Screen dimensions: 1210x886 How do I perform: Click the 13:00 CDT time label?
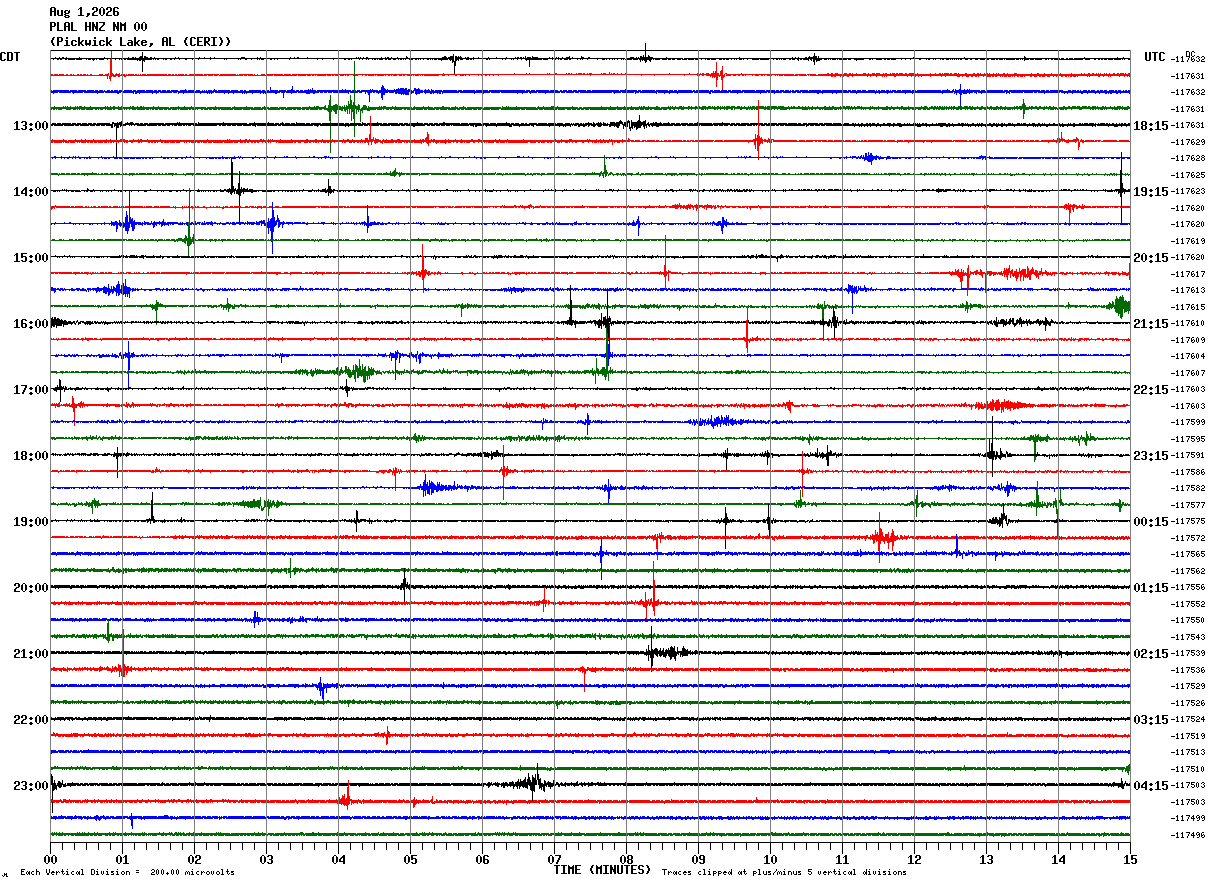tap(30, 126)
